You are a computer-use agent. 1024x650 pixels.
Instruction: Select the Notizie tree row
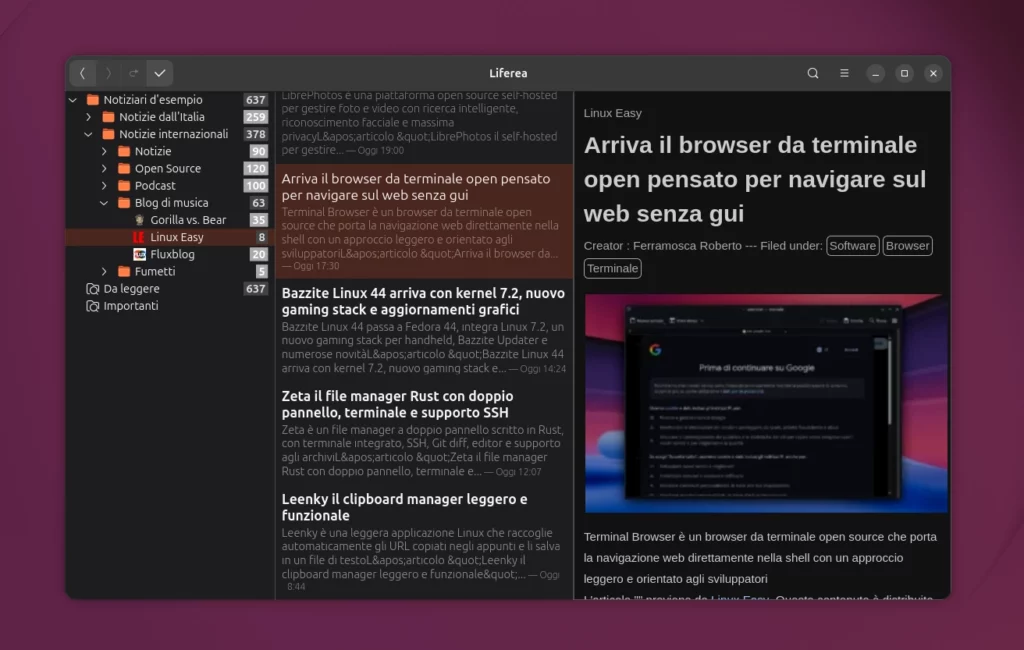coord(168,151)
